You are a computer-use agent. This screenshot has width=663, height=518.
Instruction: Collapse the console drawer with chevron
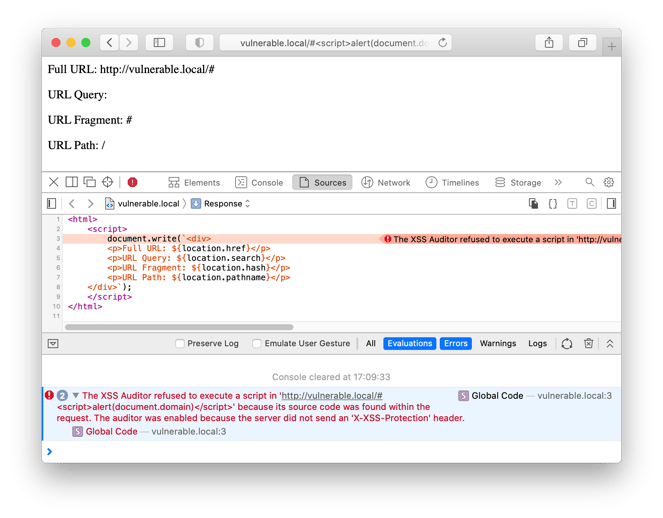610,344
